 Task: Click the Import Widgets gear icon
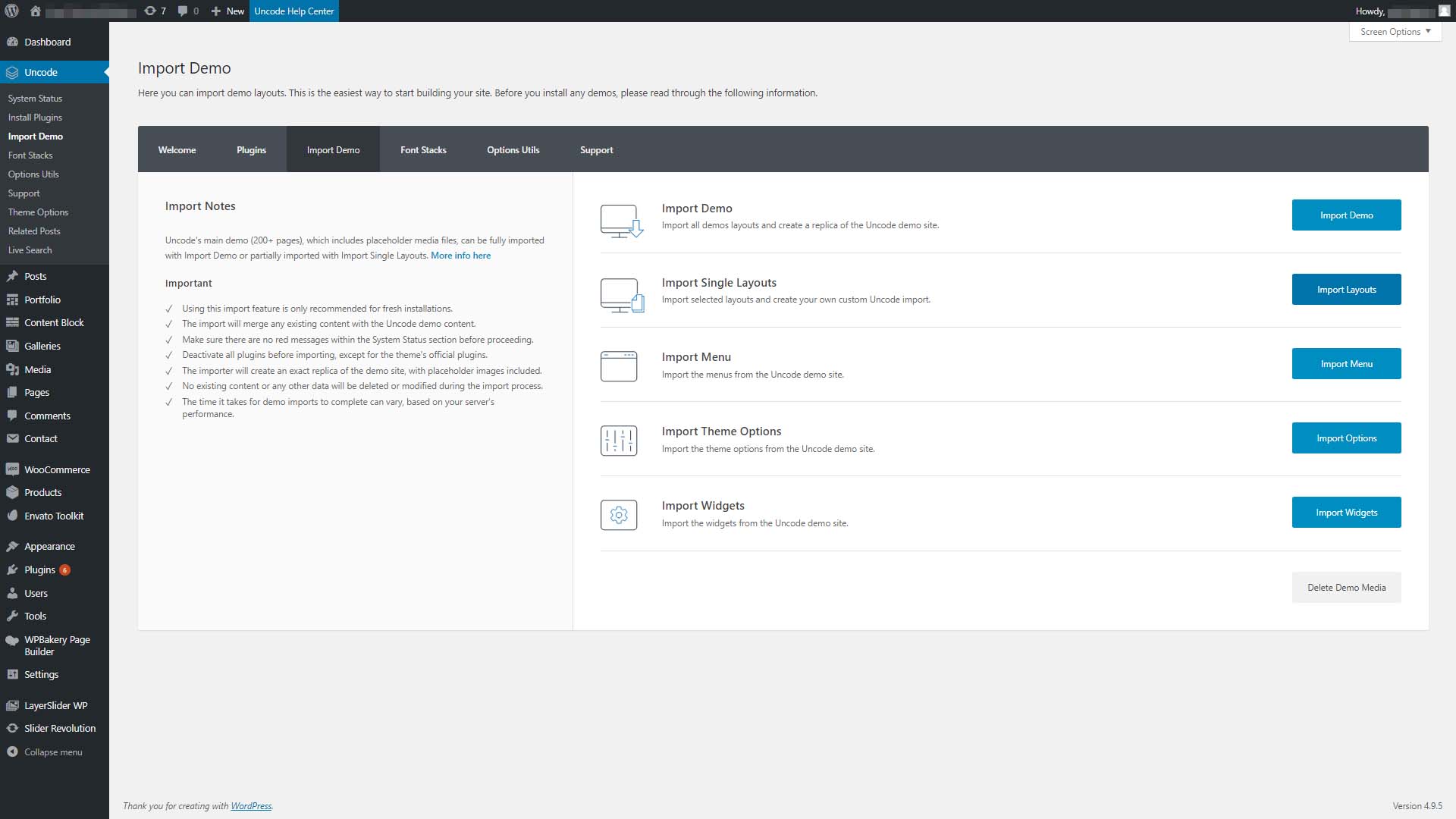619,515
